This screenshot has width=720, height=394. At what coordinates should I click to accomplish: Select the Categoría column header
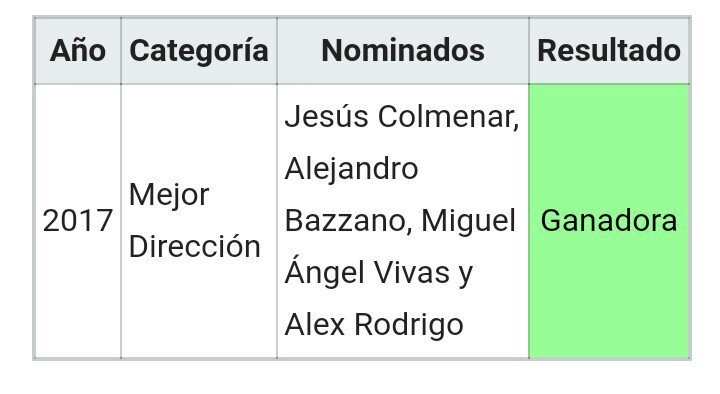coord(199,51)
